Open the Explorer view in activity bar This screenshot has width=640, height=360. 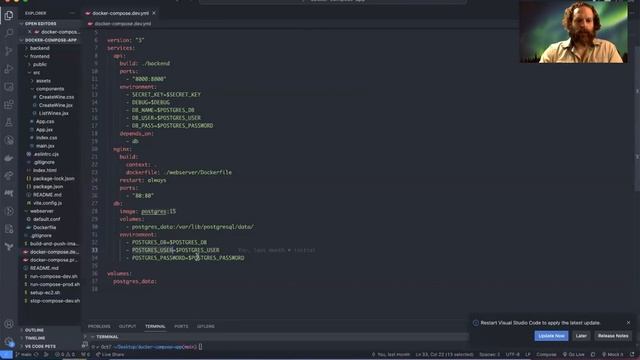click(9, 16)
